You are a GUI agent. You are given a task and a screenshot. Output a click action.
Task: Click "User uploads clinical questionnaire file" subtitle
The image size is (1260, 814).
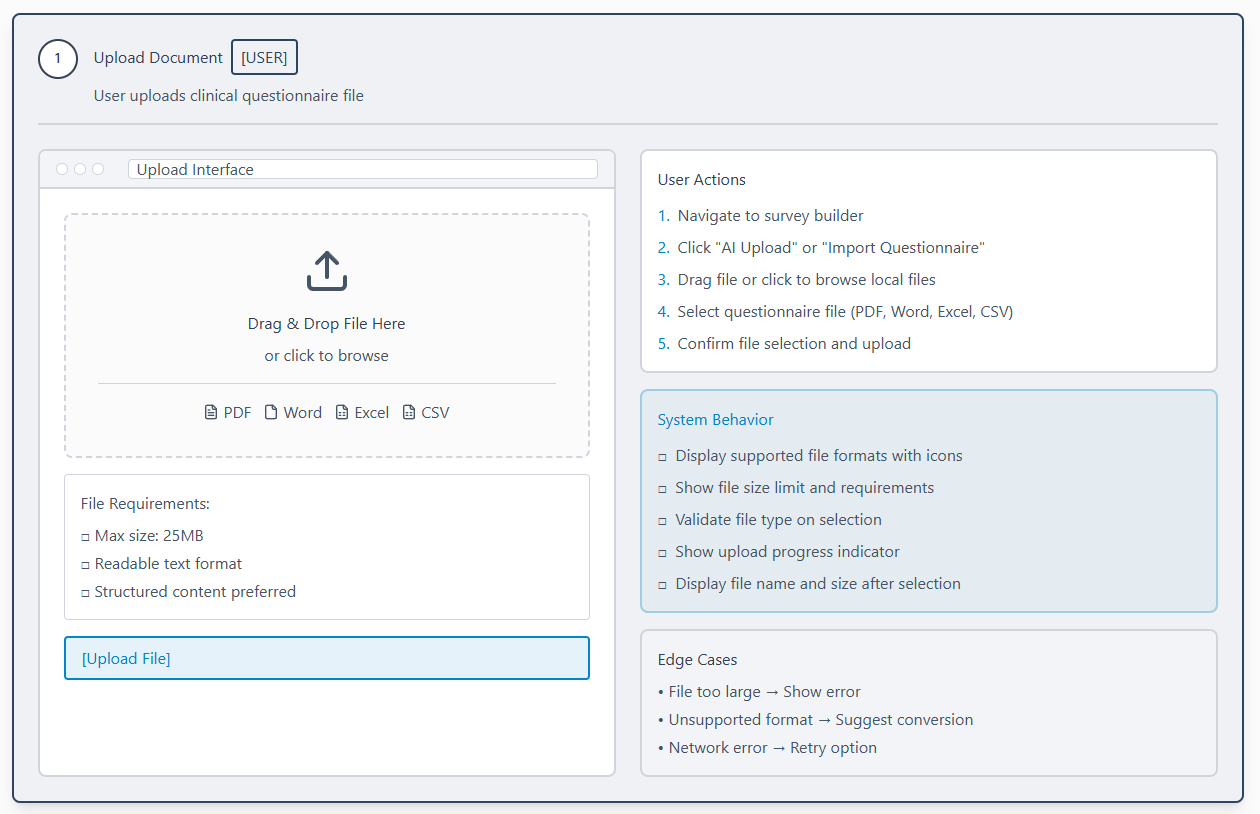(x=229, y=96)
